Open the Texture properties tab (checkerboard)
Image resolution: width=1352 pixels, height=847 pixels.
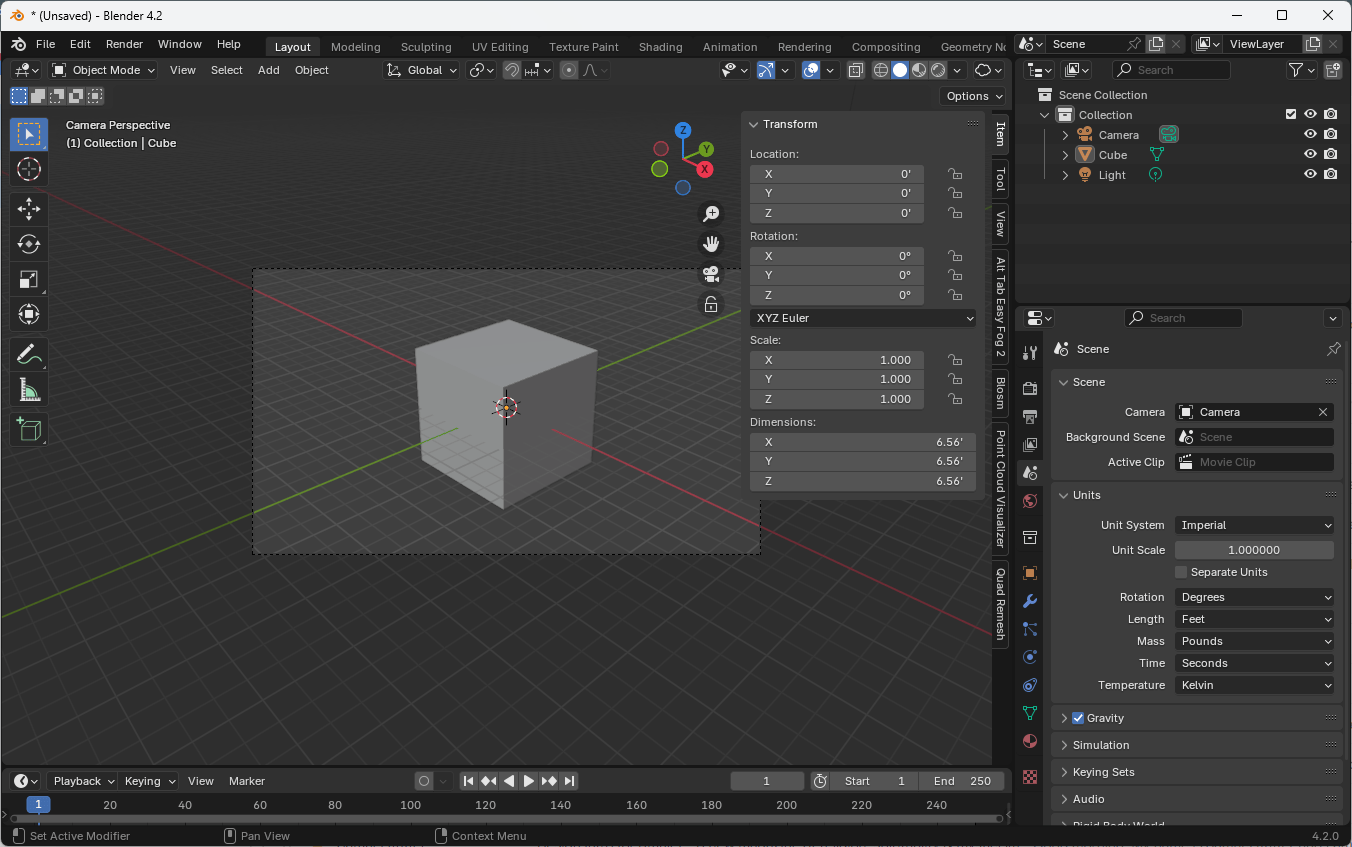tap(1031, 777)
